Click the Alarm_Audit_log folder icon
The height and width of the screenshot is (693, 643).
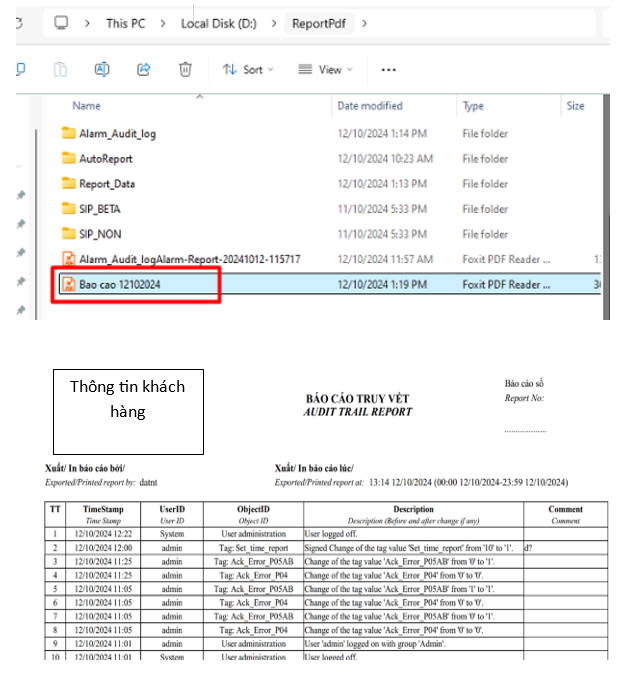point(69,134)
